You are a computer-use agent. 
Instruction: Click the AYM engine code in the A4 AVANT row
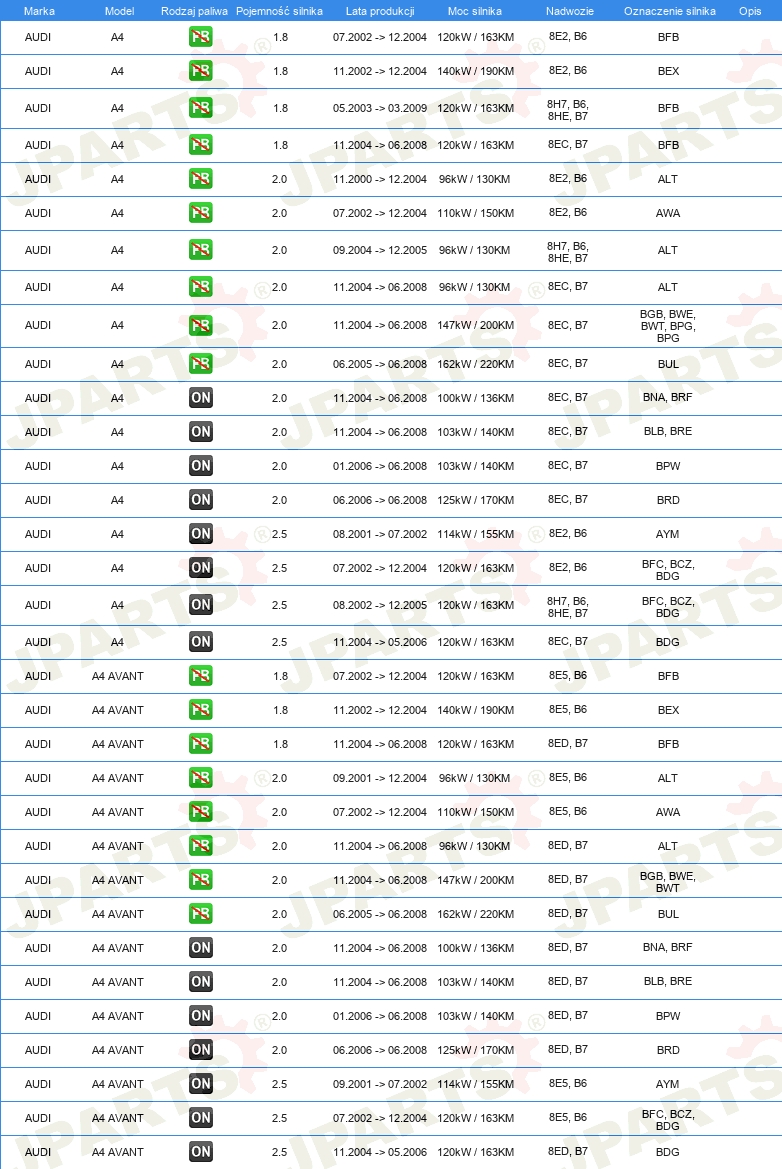point(668,1084)
